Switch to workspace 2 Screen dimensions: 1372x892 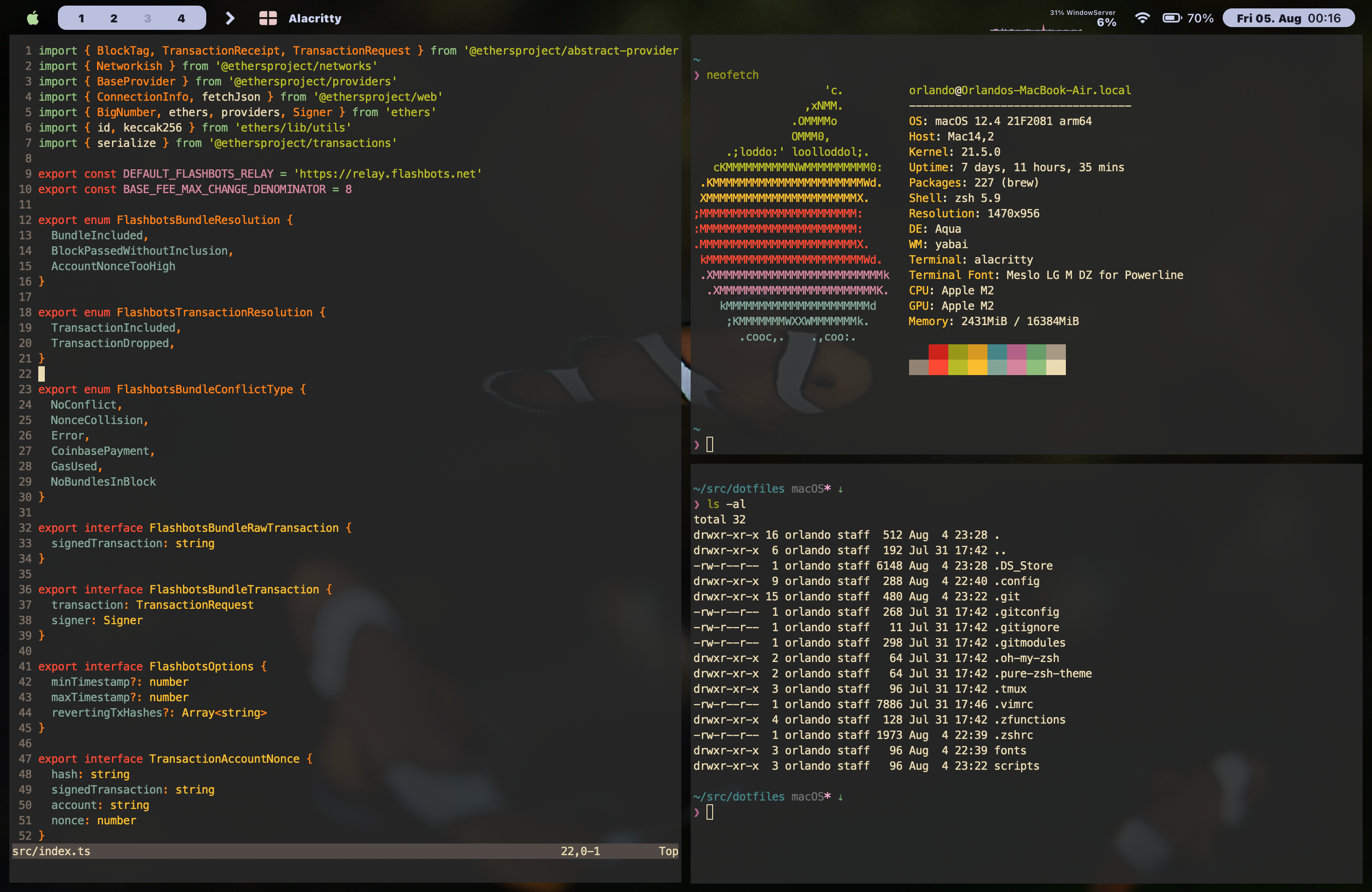coord(114,19)
